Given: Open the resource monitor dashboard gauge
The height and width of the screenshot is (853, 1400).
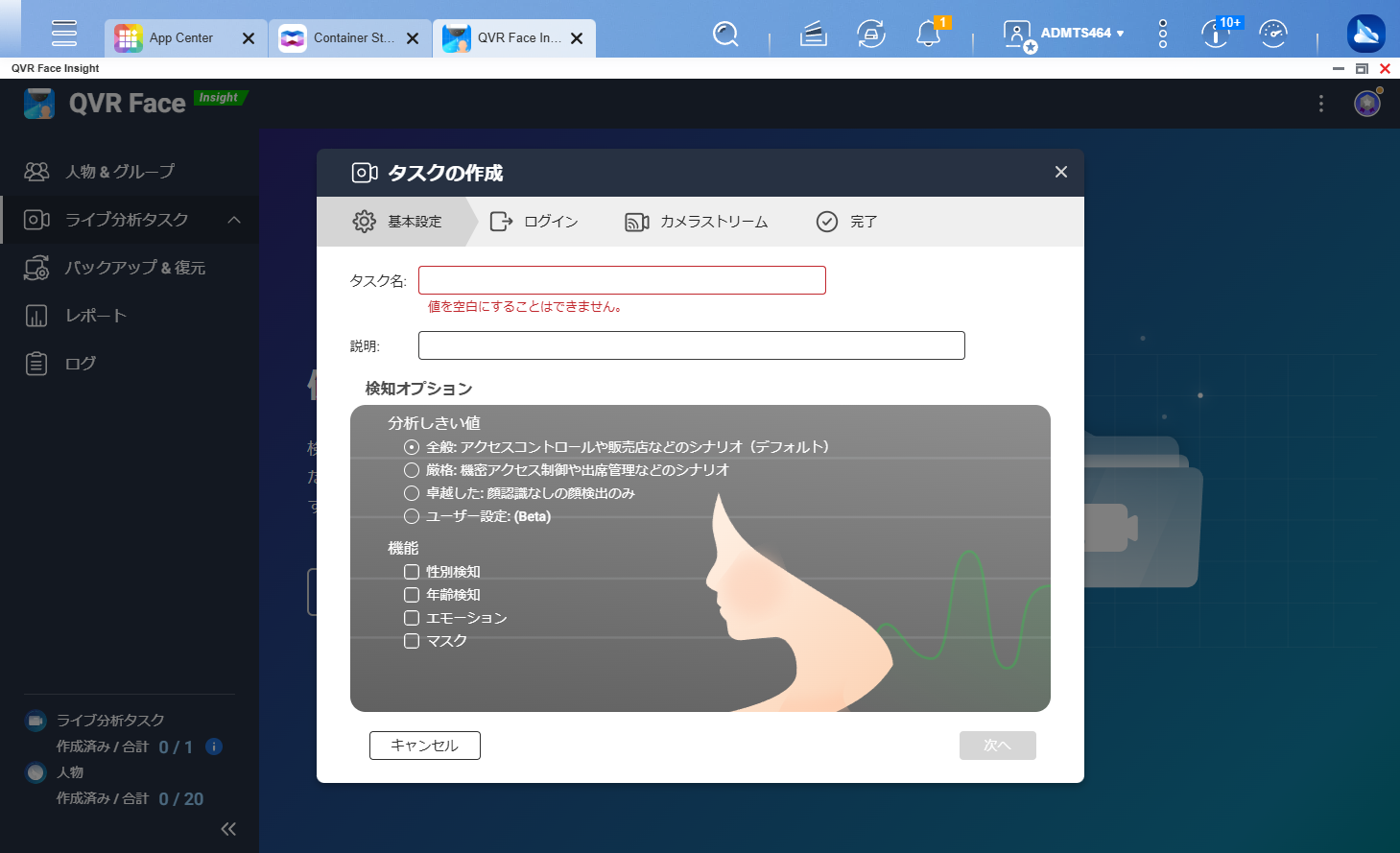Looking at the screenshot, I should (x=1273, y=35).
